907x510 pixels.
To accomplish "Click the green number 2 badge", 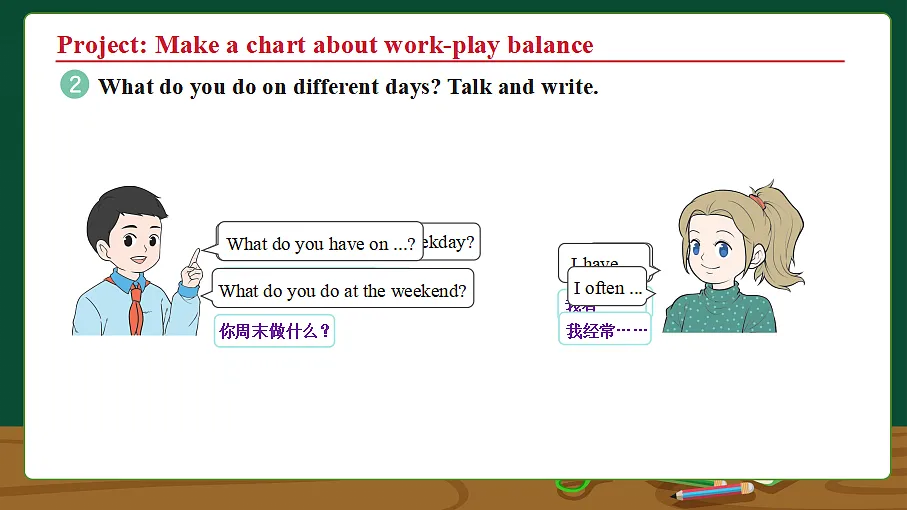I will pyautogui.click(x=75, y=85).
